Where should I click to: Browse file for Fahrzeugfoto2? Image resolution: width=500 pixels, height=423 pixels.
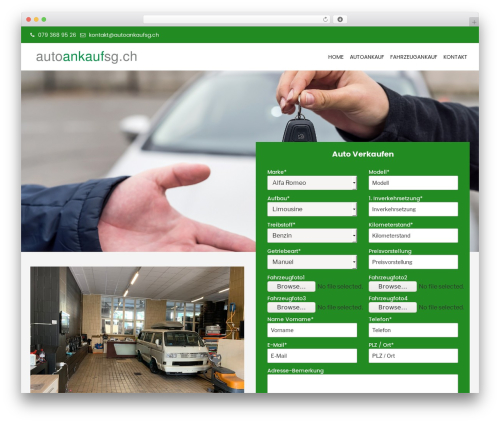392,286
